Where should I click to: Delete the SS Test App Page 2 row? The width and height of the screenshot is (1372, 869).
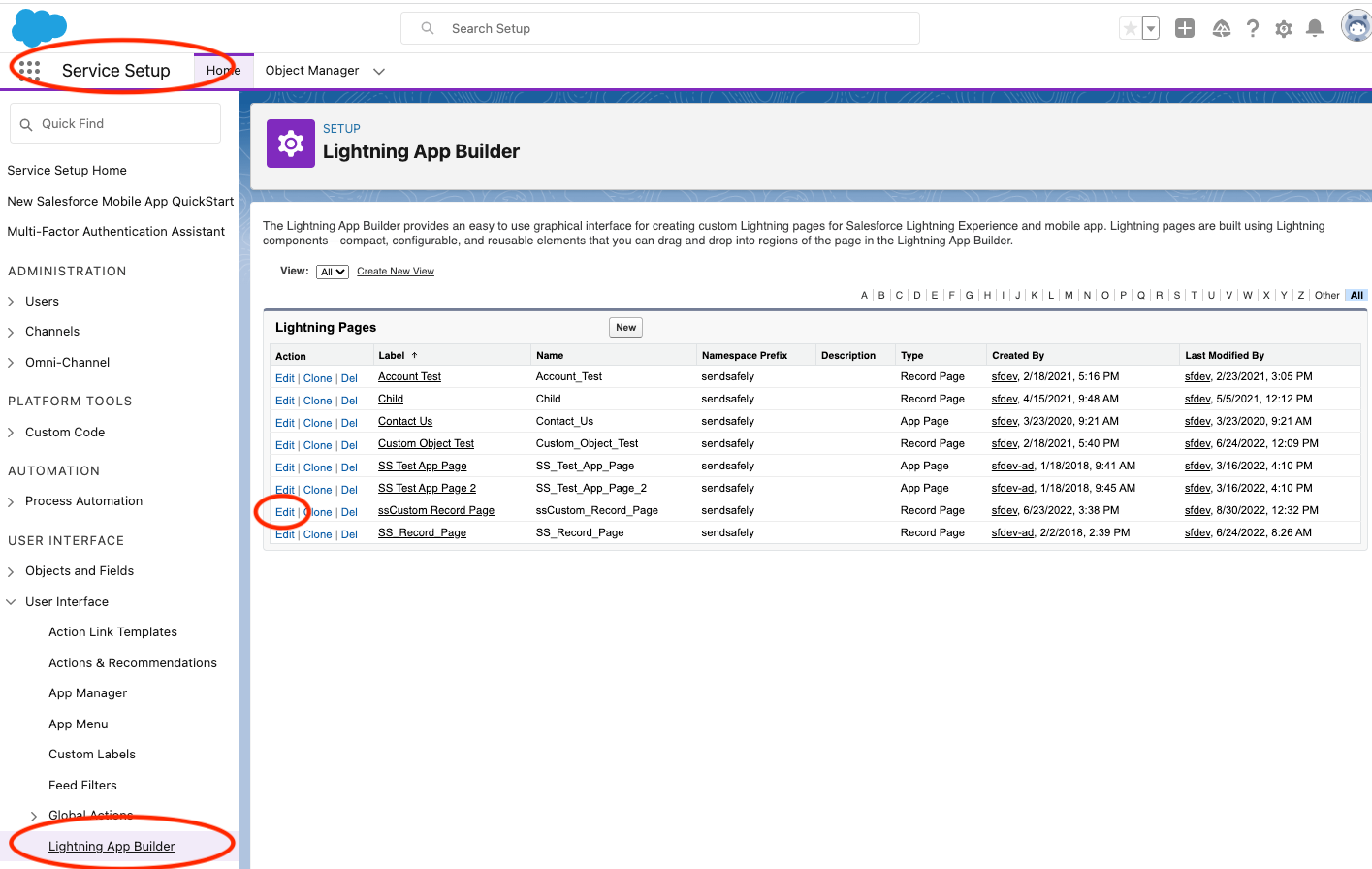point(349,490)
